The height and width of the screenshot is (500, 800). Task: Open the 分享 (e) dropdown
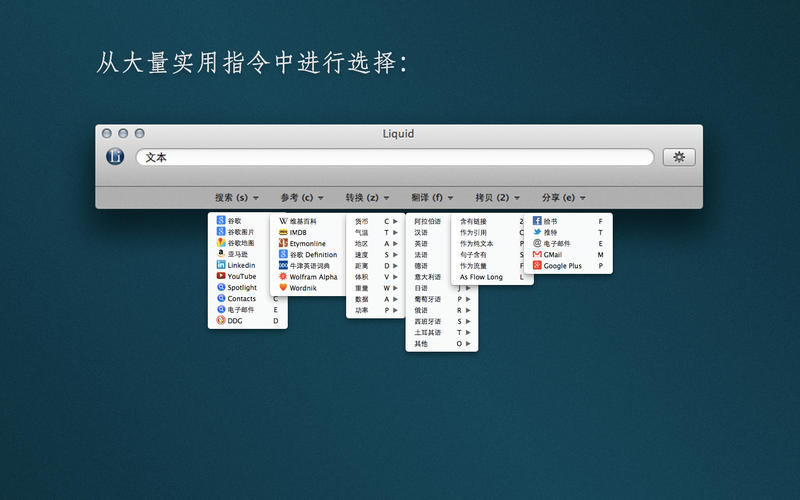tap(563, 197)
